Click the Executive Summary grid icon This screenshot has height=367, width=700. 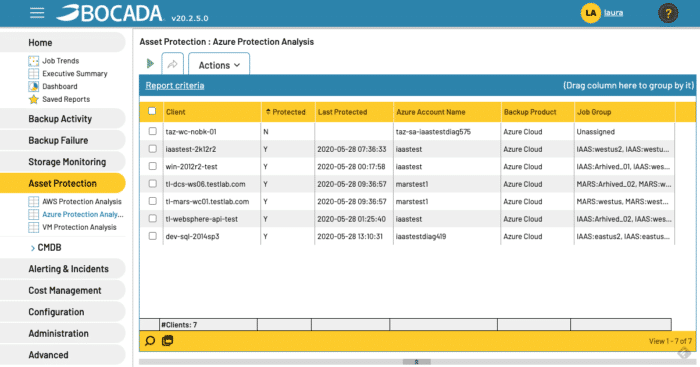(33, 74)
